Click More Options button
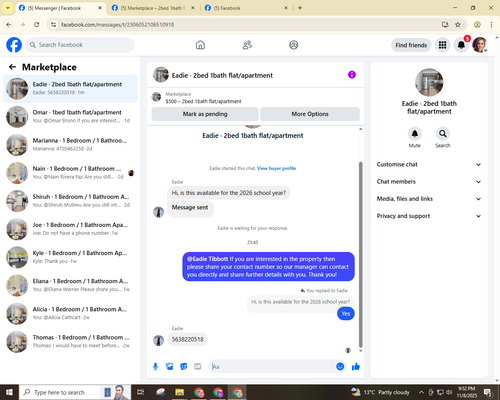Viewport: 500px width, 400px height. click(x=310, y=114)
